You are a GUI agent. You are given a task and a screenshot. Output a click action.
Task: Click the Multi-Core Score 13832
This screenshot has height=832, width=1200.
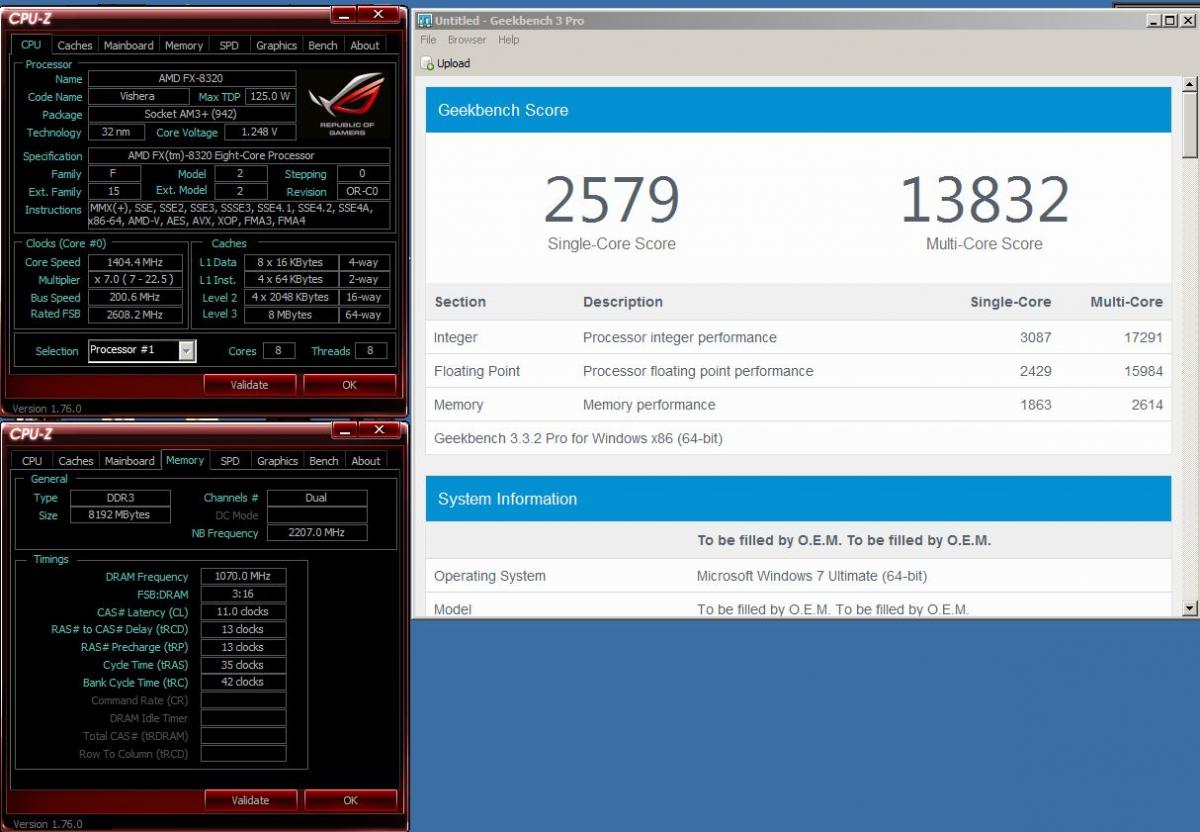984,200
